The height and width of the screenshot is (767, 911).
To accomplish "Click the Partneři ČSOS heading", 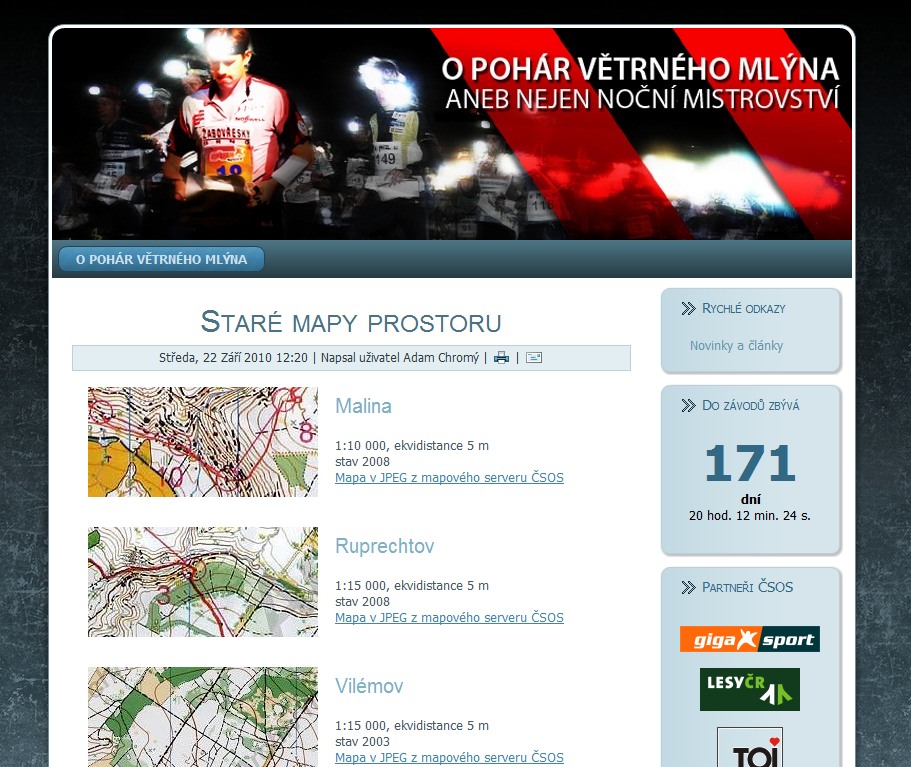I will point(747,587).
